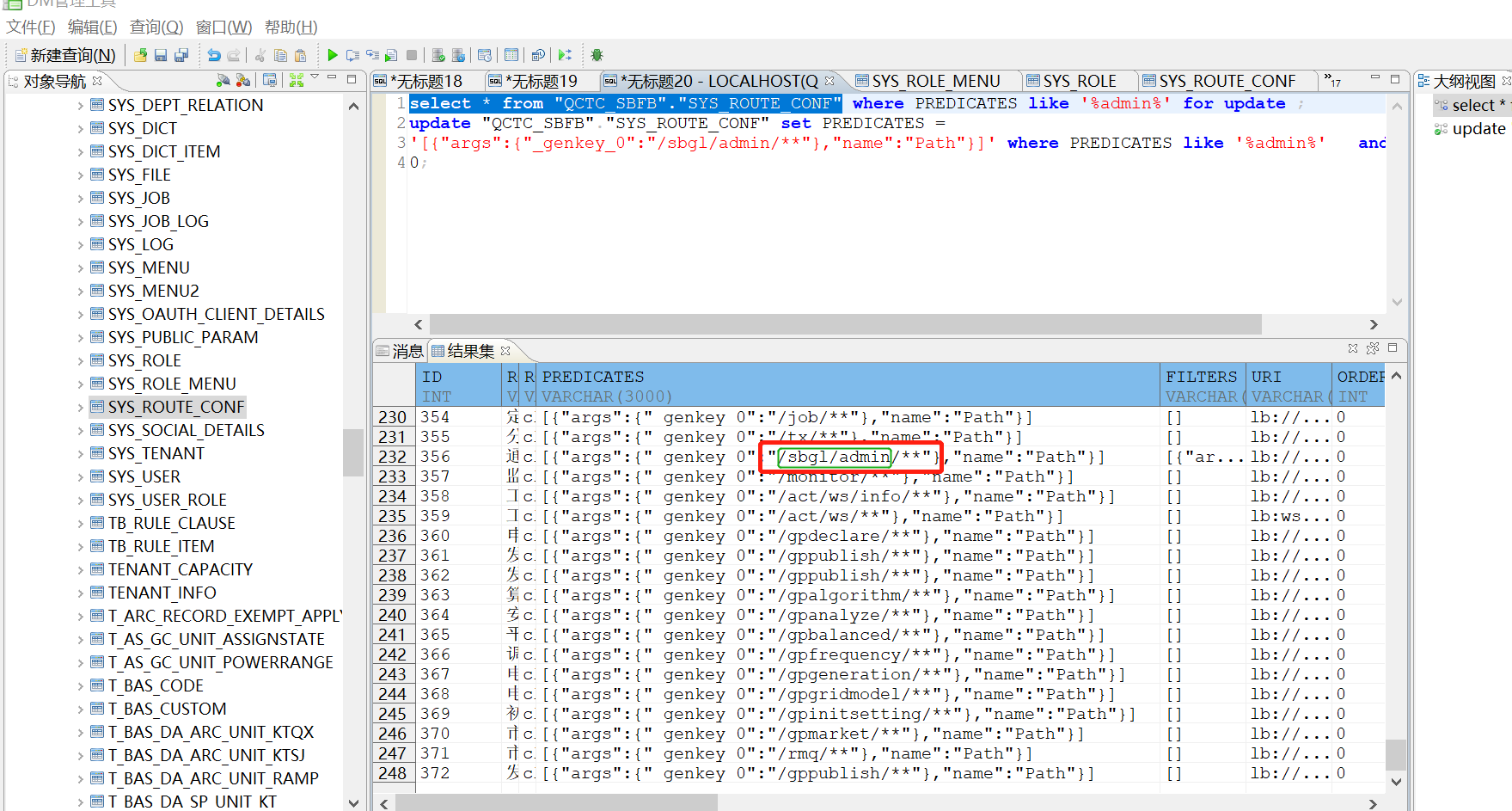Screen dimensions: 1512x811
Task: Click the Cut scissors icon
Action: 260,55
